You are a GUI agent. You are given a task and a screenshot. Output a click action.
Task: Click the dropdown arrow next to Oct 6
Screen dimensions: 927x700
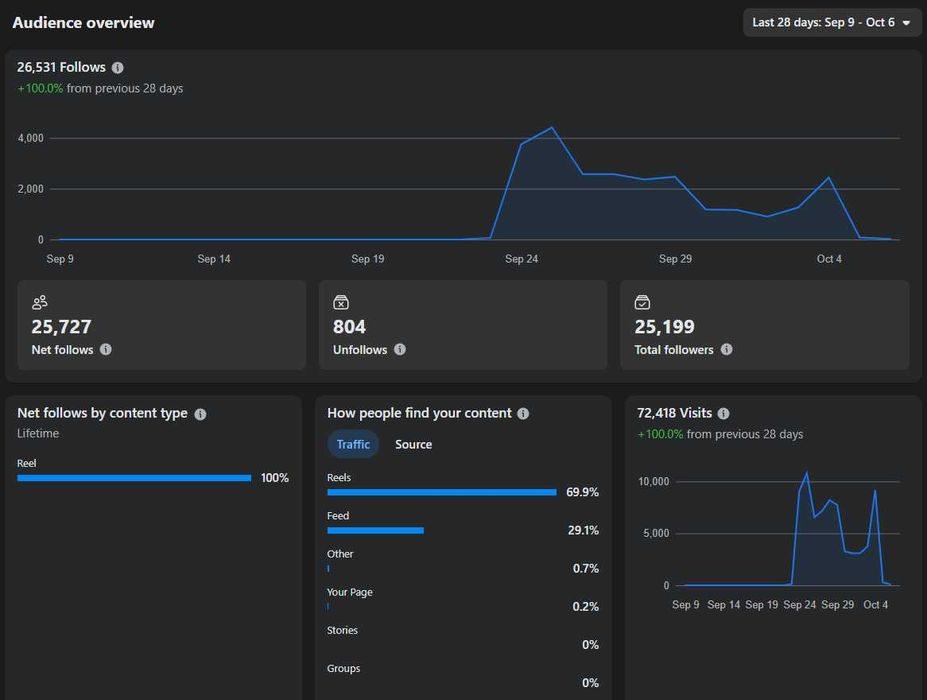(x=906, y=23)
